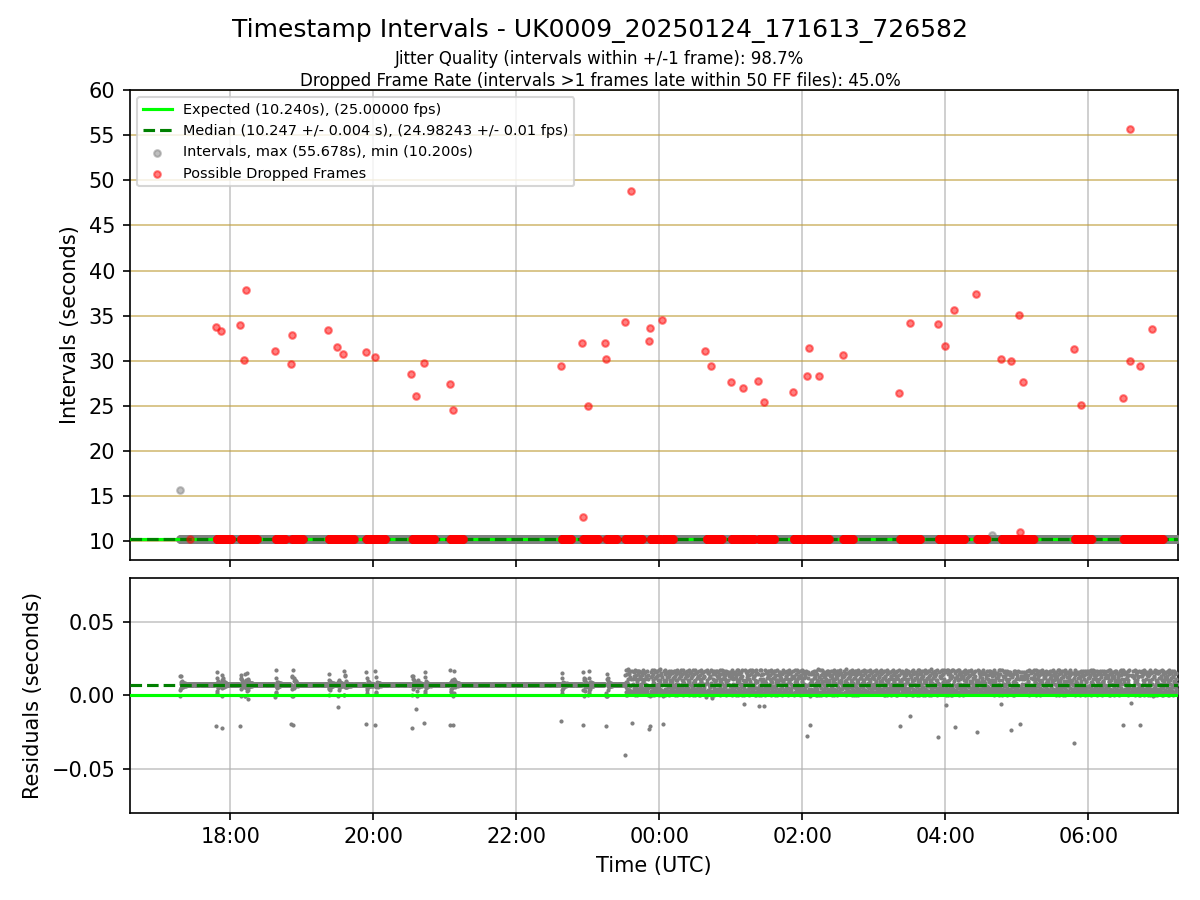The image size is (1200, 900).
Task: Click the "60" interval axis tick label
Action: 103,91
